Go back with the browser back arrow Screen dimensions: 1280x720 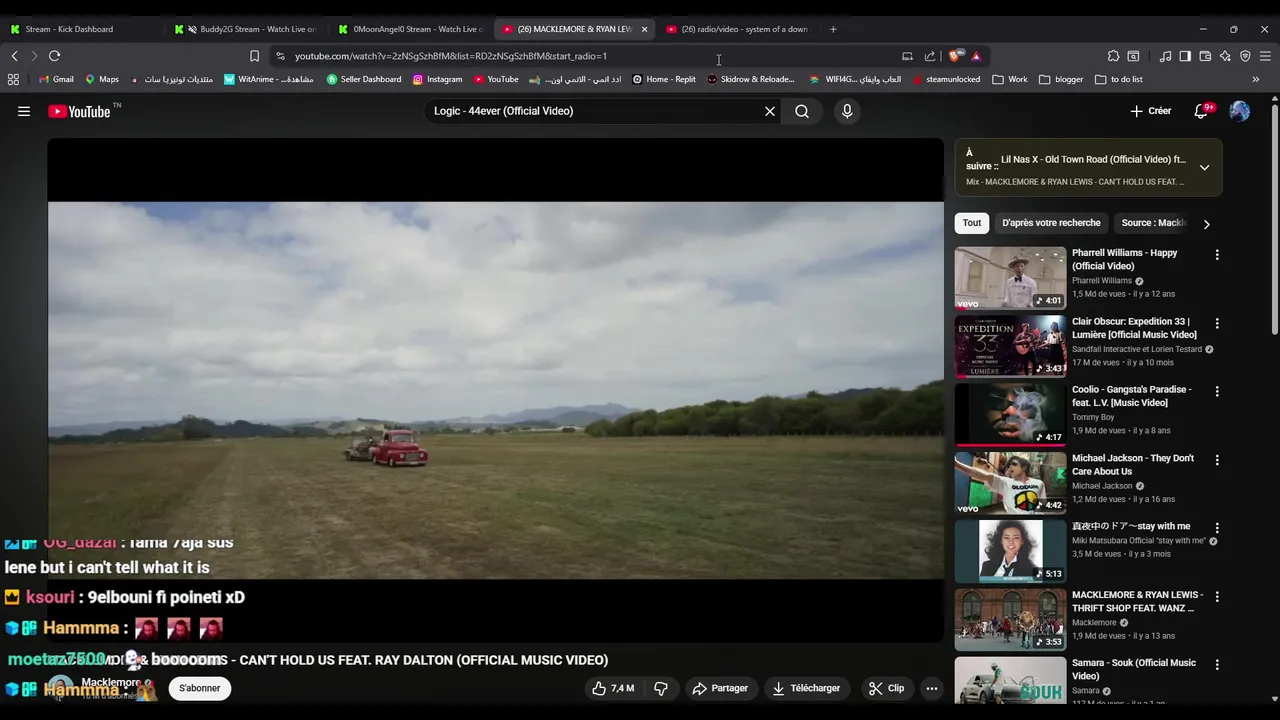point(14,56)
